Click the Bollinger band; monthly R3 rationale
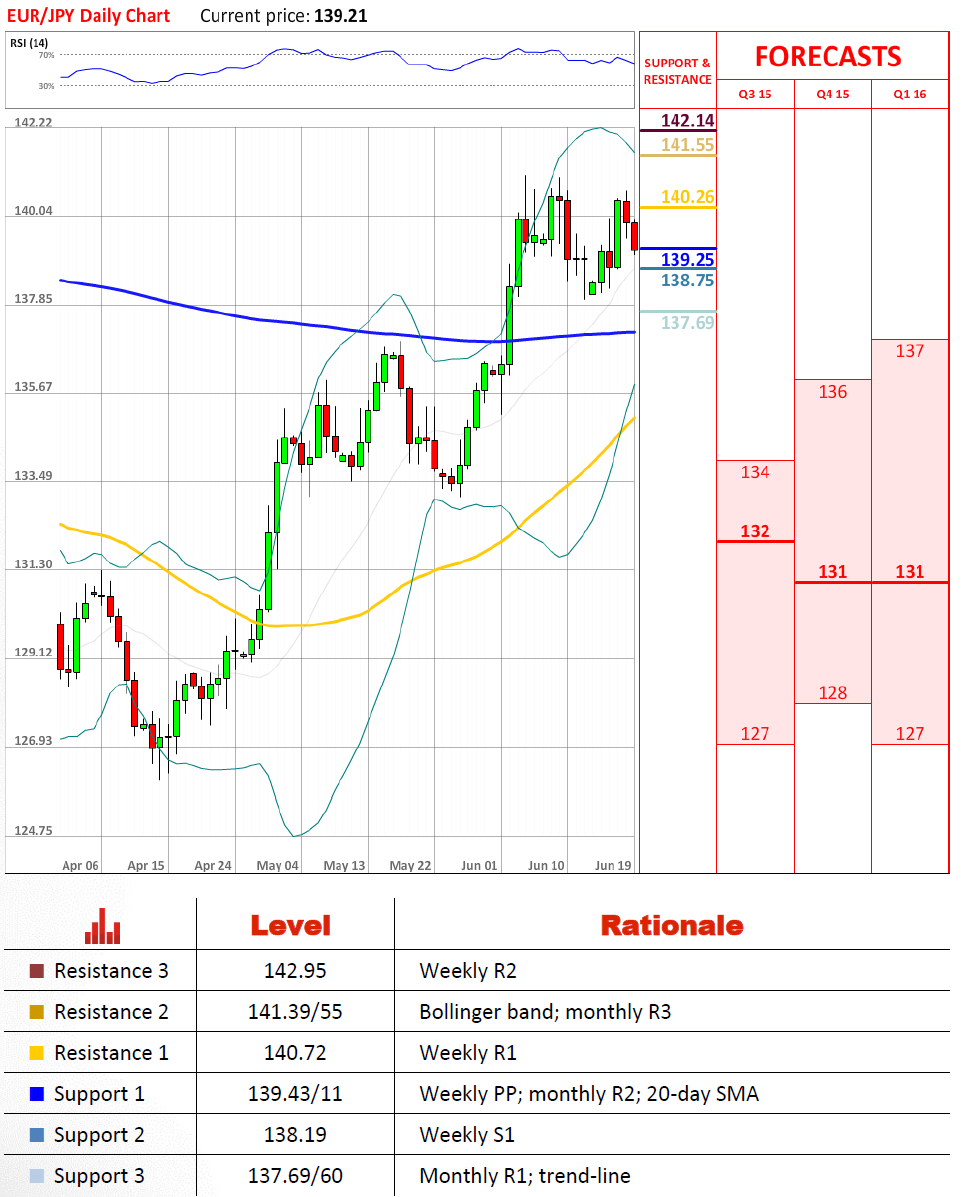963x1197 pixels. pos(545,1012)
